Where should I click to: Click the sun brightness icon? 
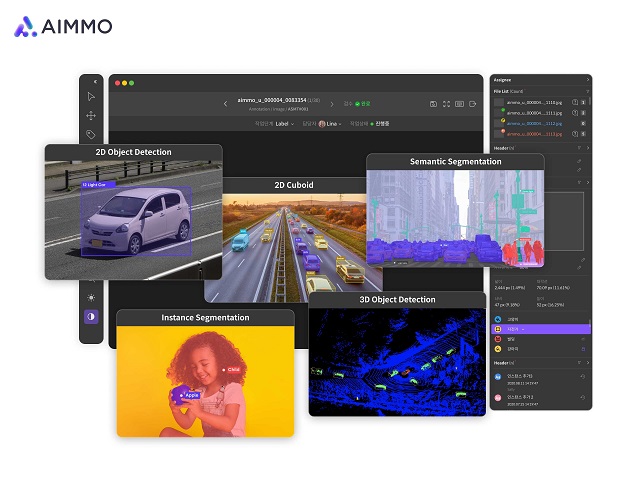pyautogui.click(x=91, y=298)
